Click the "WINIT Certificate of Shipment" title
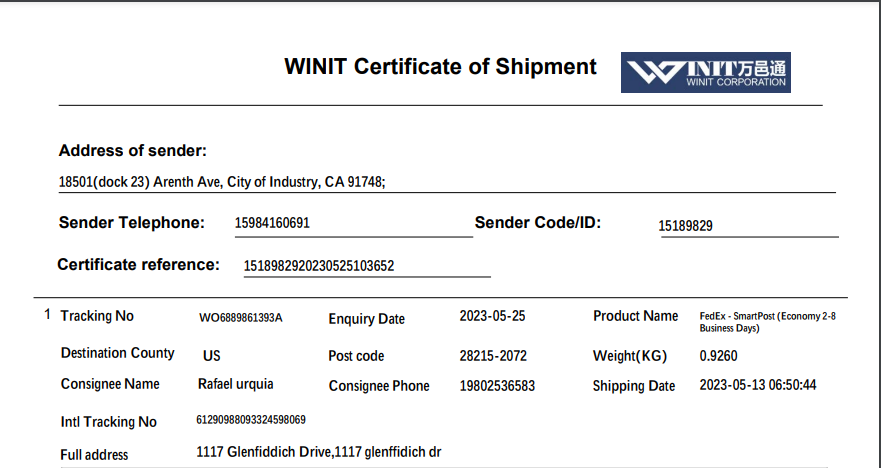The width and height of the screenshot is (881, 468). 440,67
